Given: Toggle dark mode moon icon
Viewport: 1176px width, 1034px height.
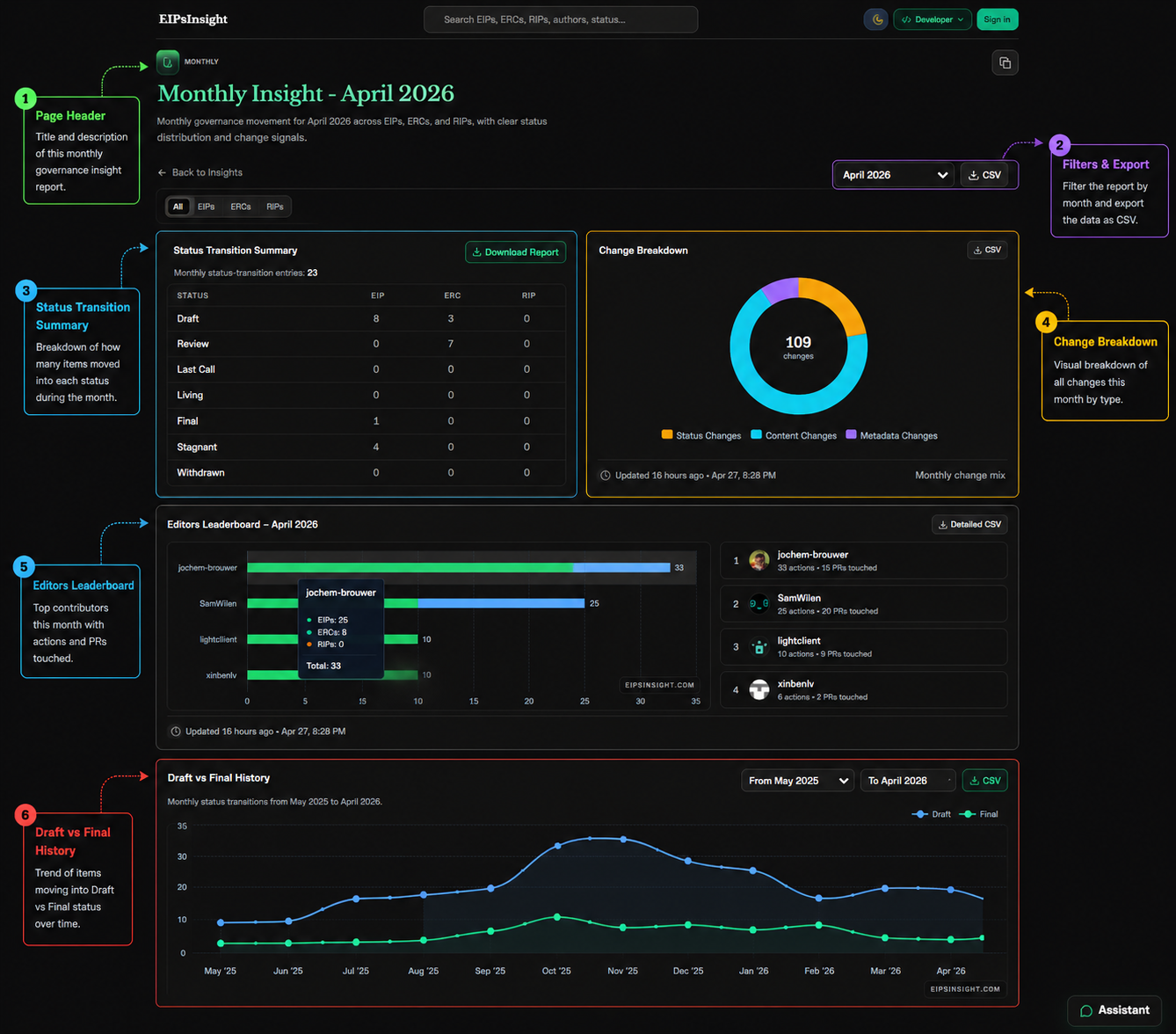Looking at the screenshot, I should tap(876, 19).
